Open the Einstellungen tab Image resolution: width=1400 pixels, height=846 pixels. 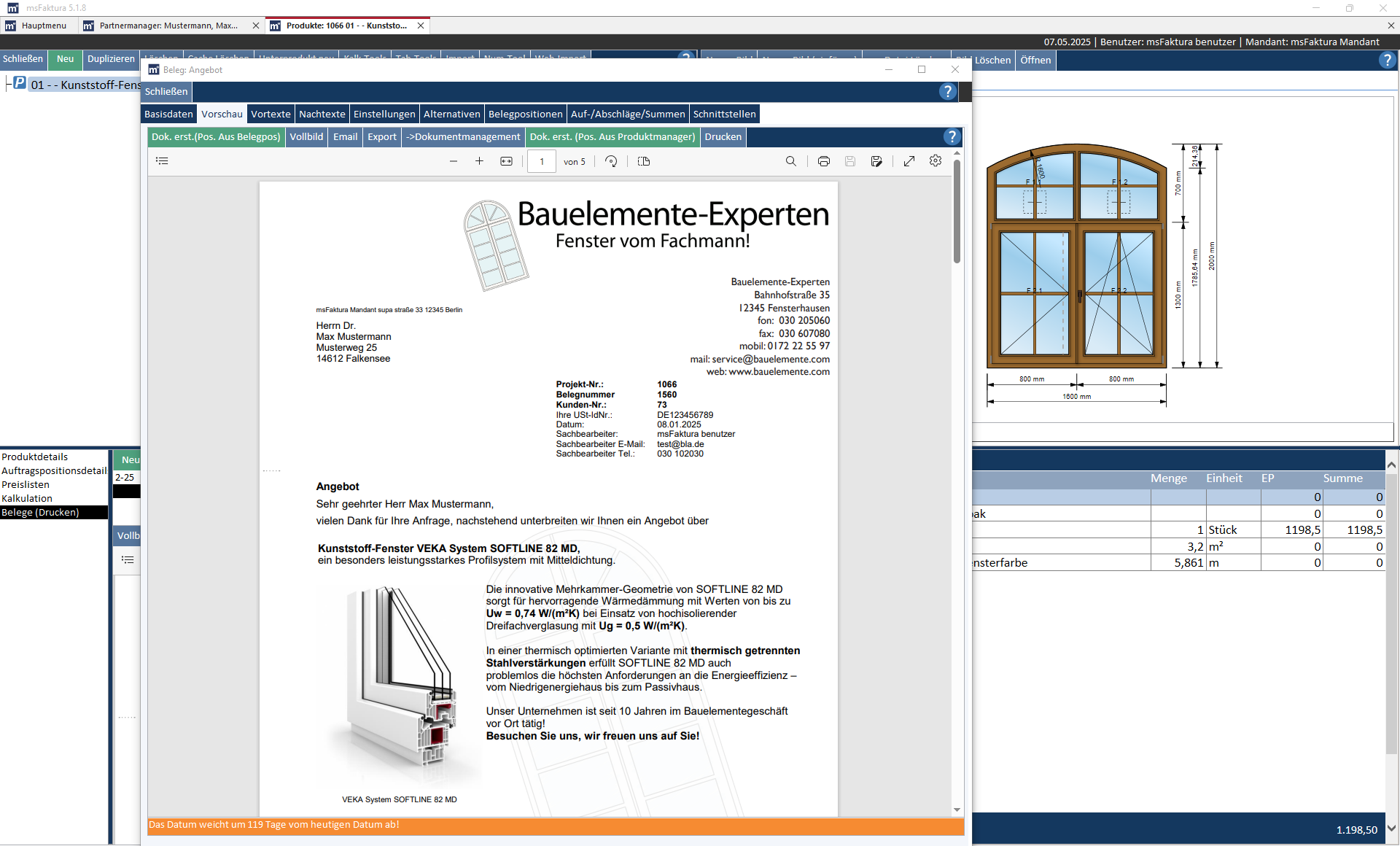click(384, 114)
